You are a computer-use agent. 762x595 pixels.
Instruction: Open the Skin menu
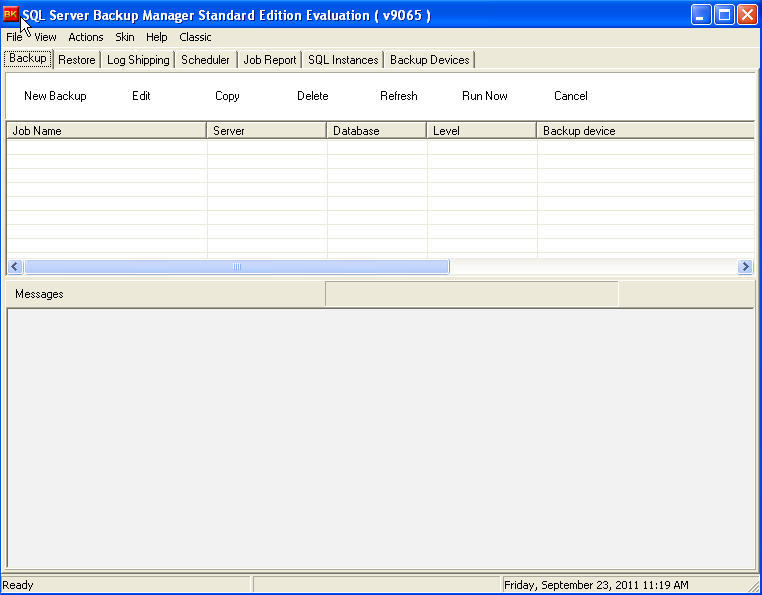click(x=124, y=37)
